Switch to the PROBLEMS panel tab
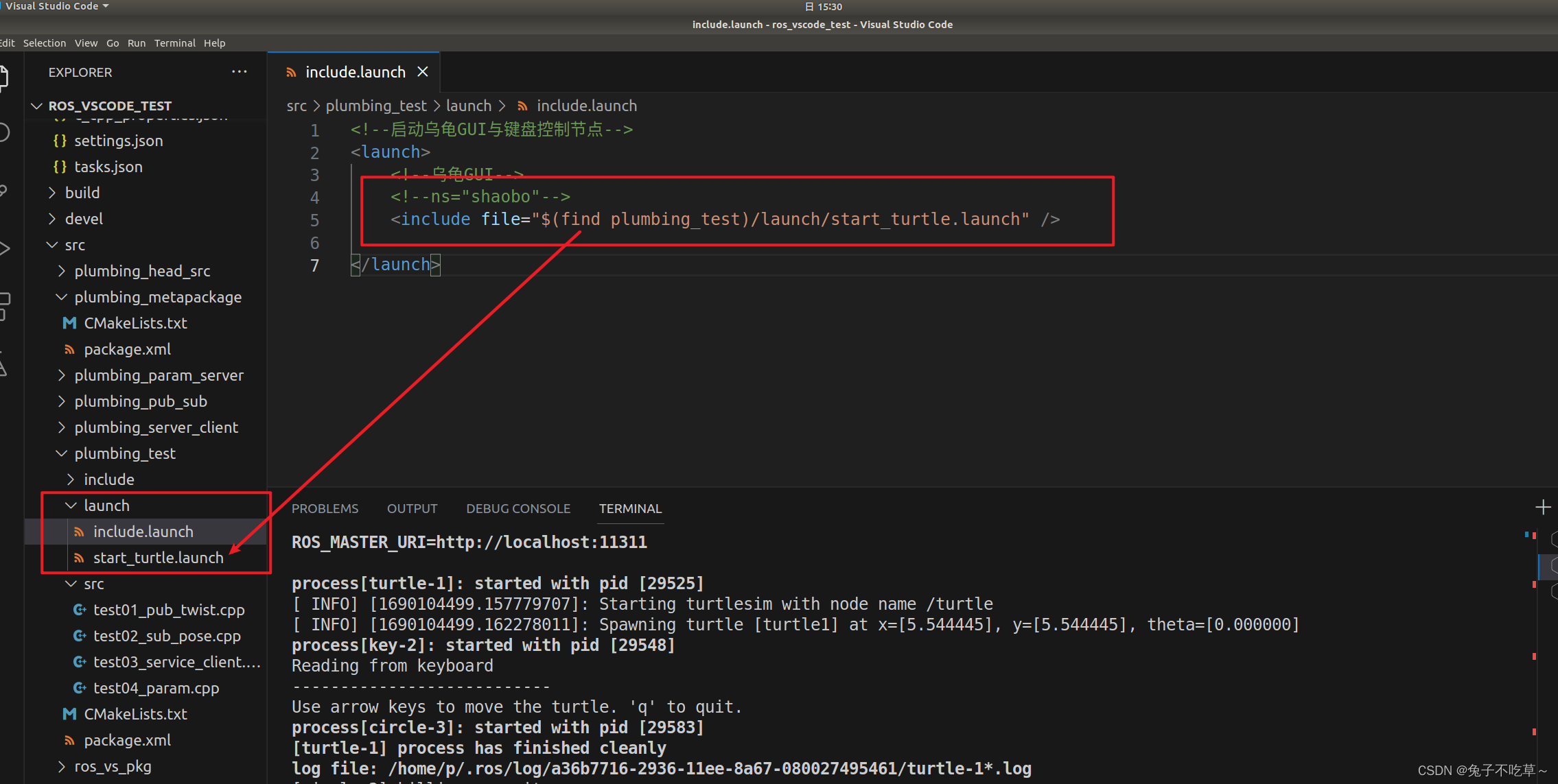 [325, 508]
